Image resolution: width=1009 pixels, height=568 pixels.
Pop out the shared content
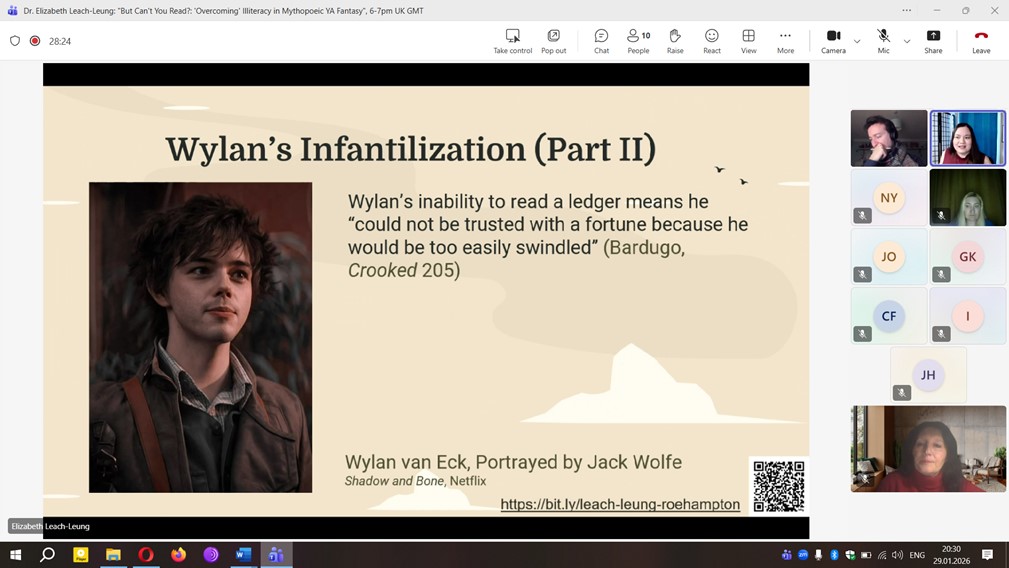pos(553,41)
